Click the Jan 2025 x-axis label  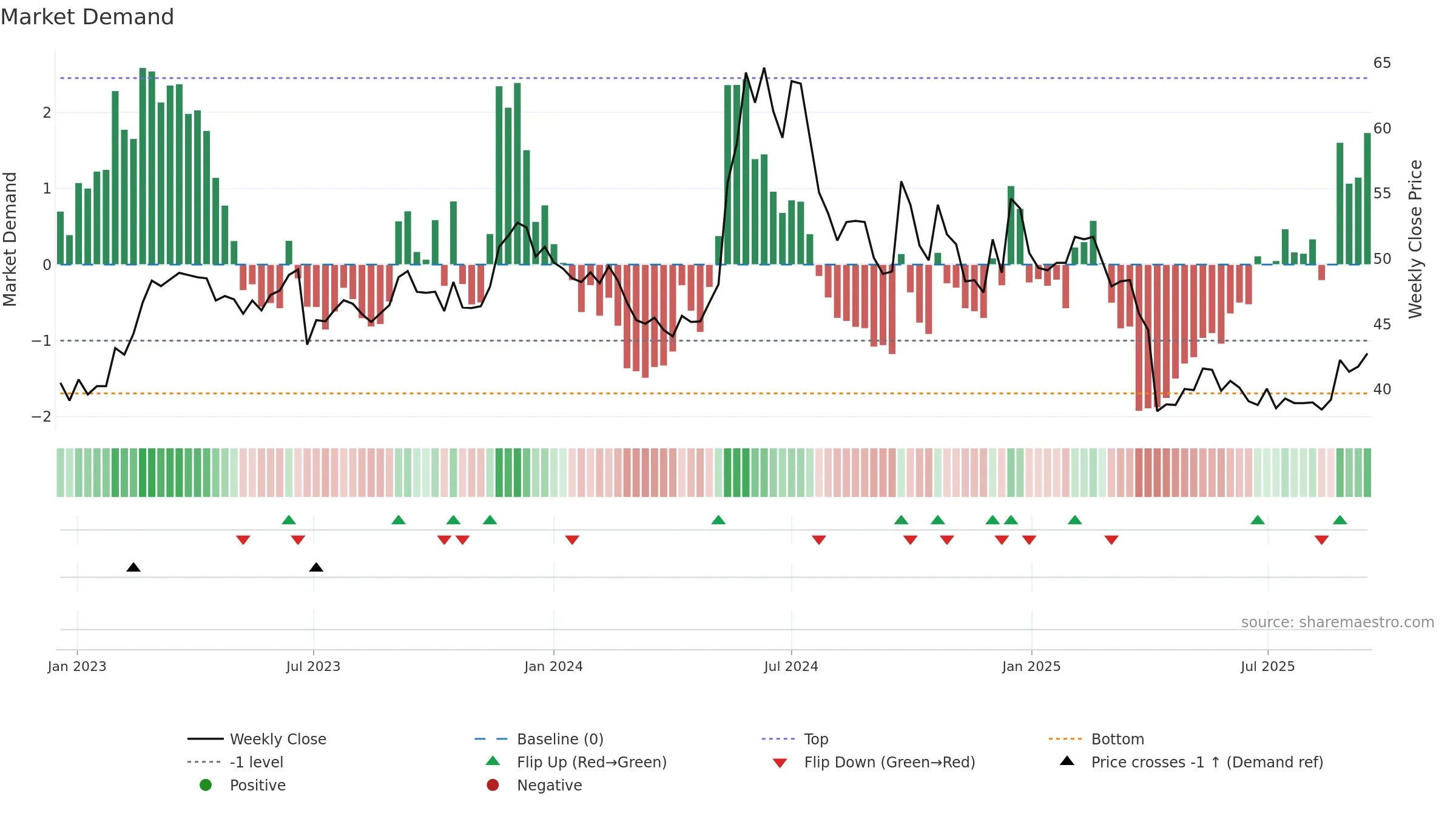[1031, 667]
